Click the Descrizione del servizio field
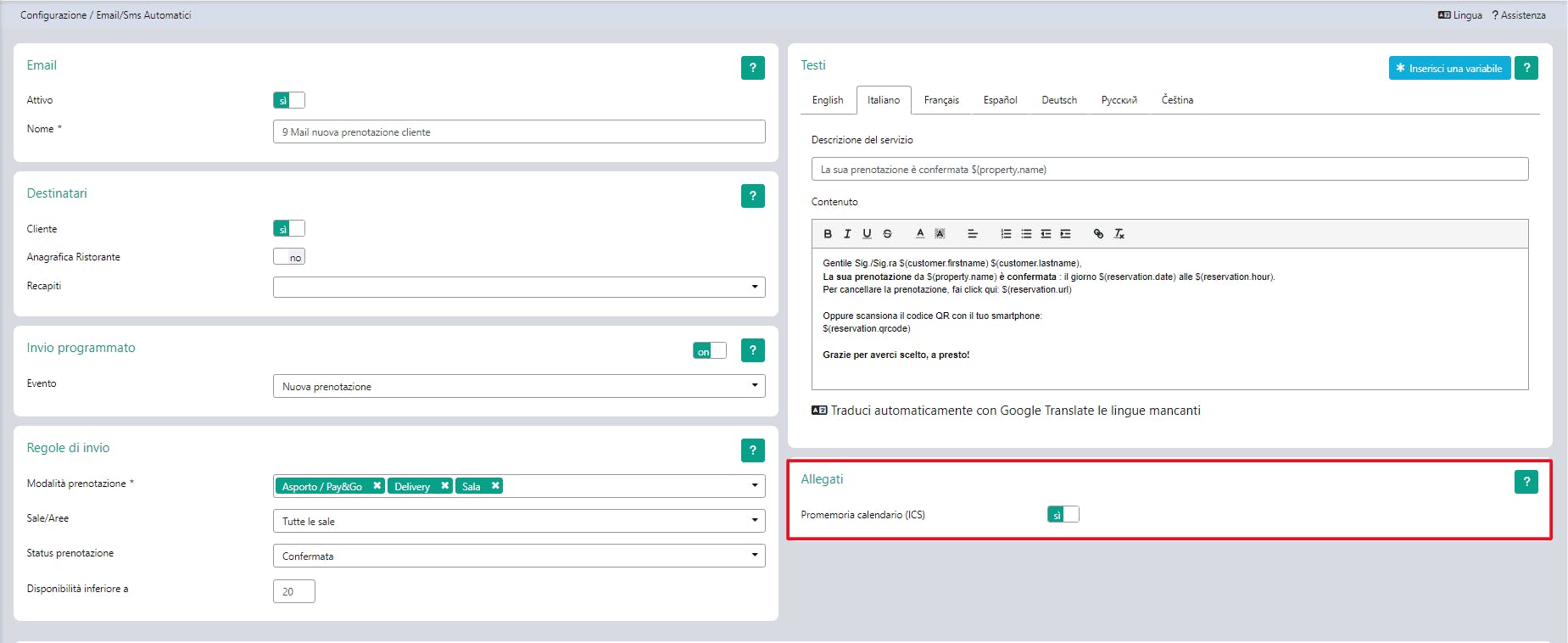The height and width of the screenshot is (643, 1568). click(1170, 169)
